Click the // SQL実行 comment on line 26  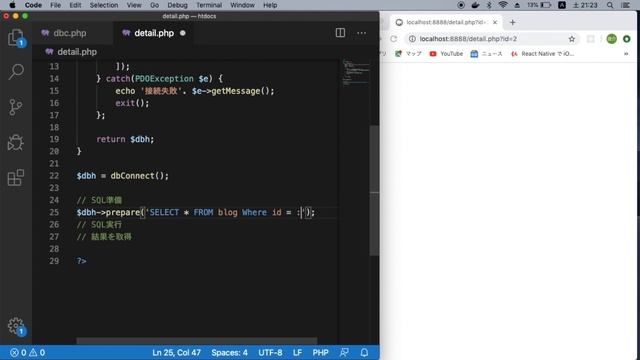click(99, 224)
